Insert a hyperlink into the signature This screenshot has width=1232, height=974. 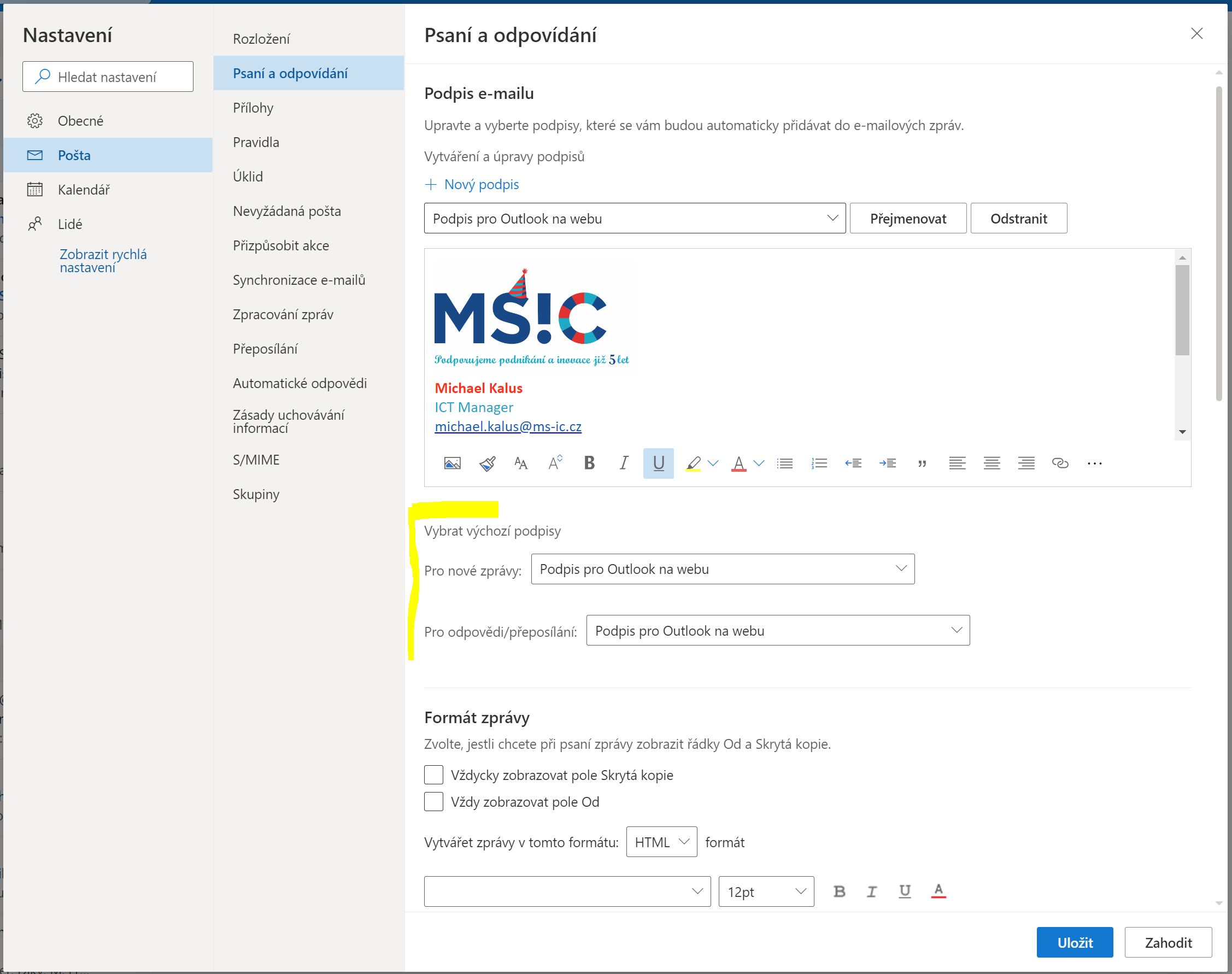(x=1060, y=463)
